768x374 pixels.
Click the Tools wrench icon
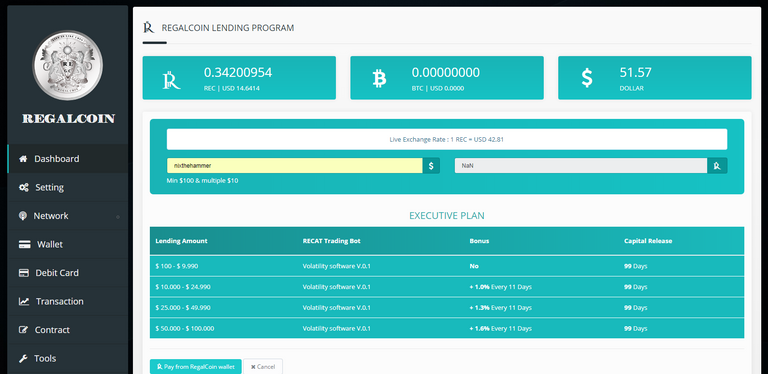23,358
